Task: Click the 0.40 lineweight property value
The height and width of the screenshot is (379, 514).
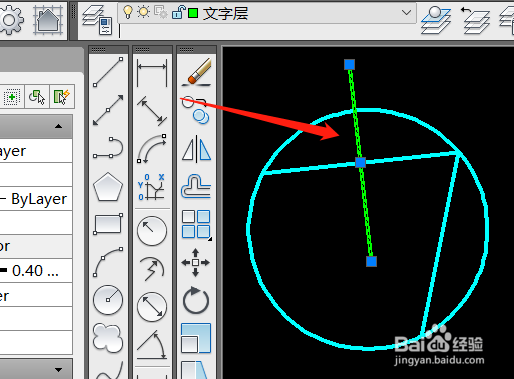Action: tap(36, 271)
